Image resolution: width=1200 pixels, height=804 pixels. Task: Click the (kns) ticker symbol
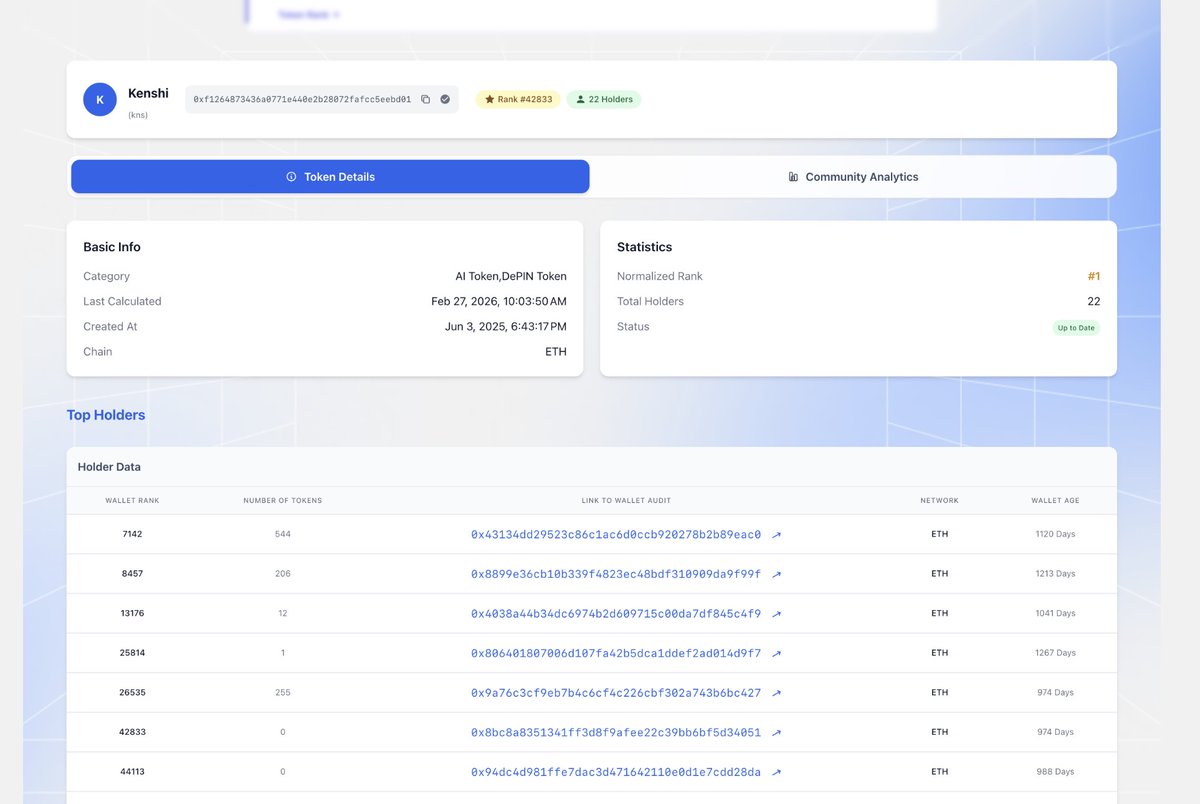138,115
